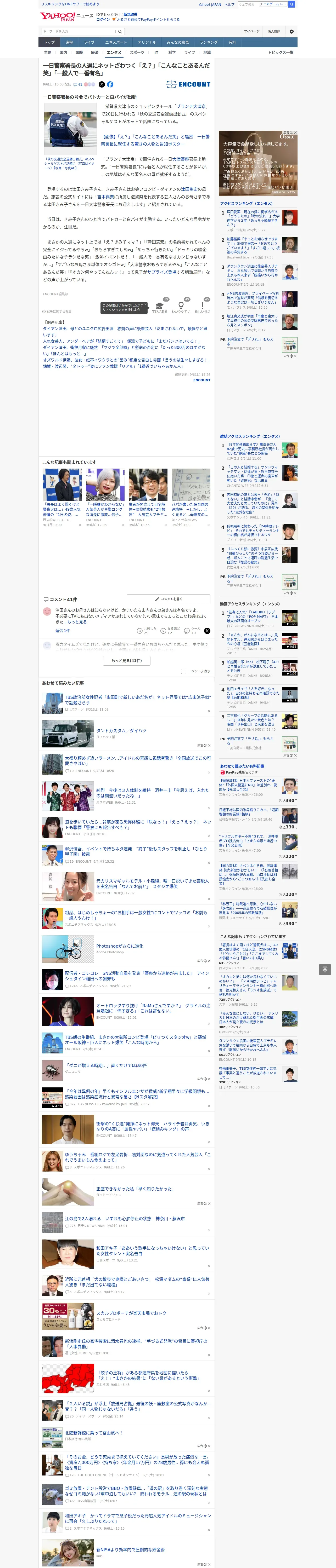
Task: Open the トップ navigation tab
Action: pos(49,43)
